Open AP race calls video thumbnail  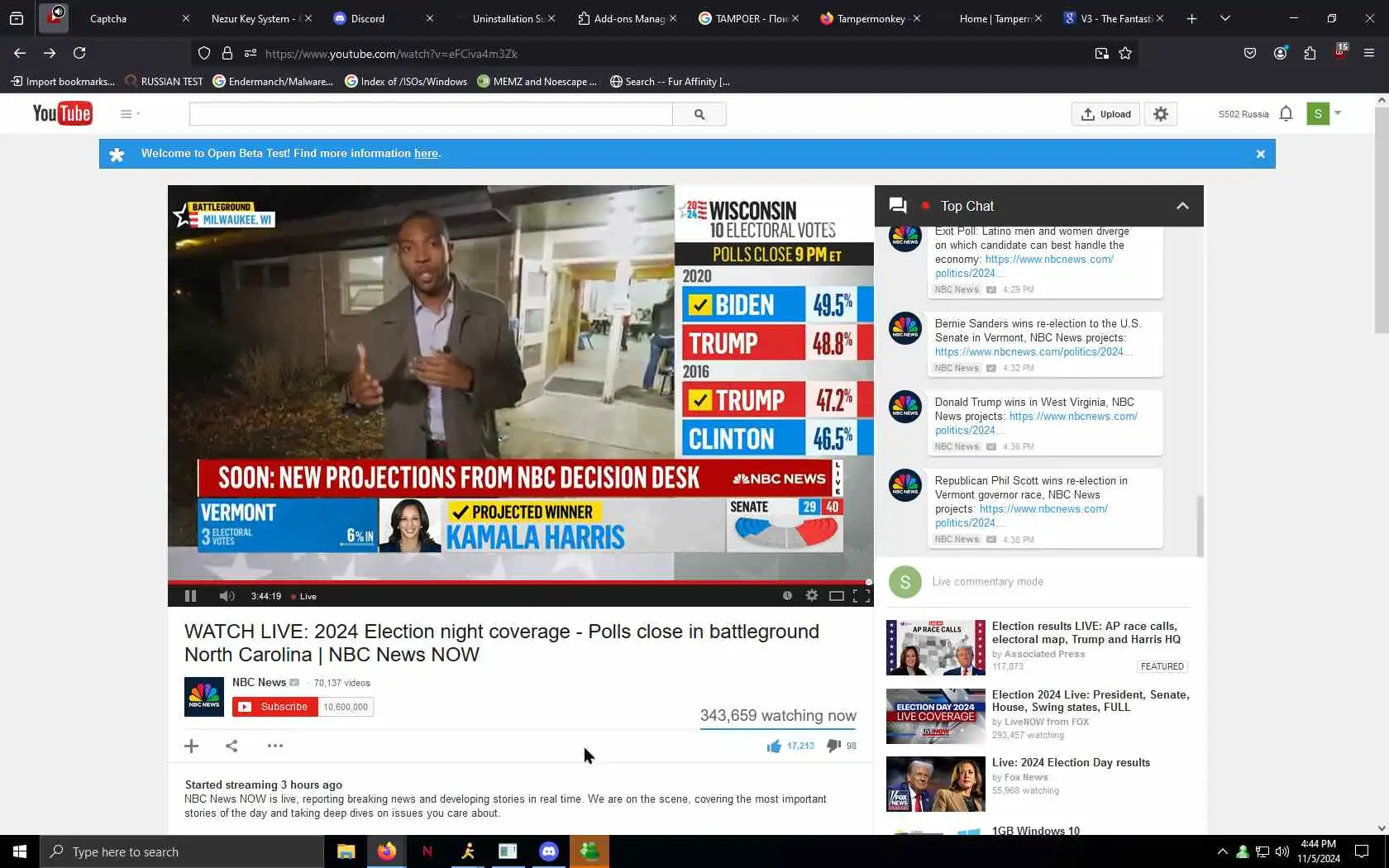[936, 647]
